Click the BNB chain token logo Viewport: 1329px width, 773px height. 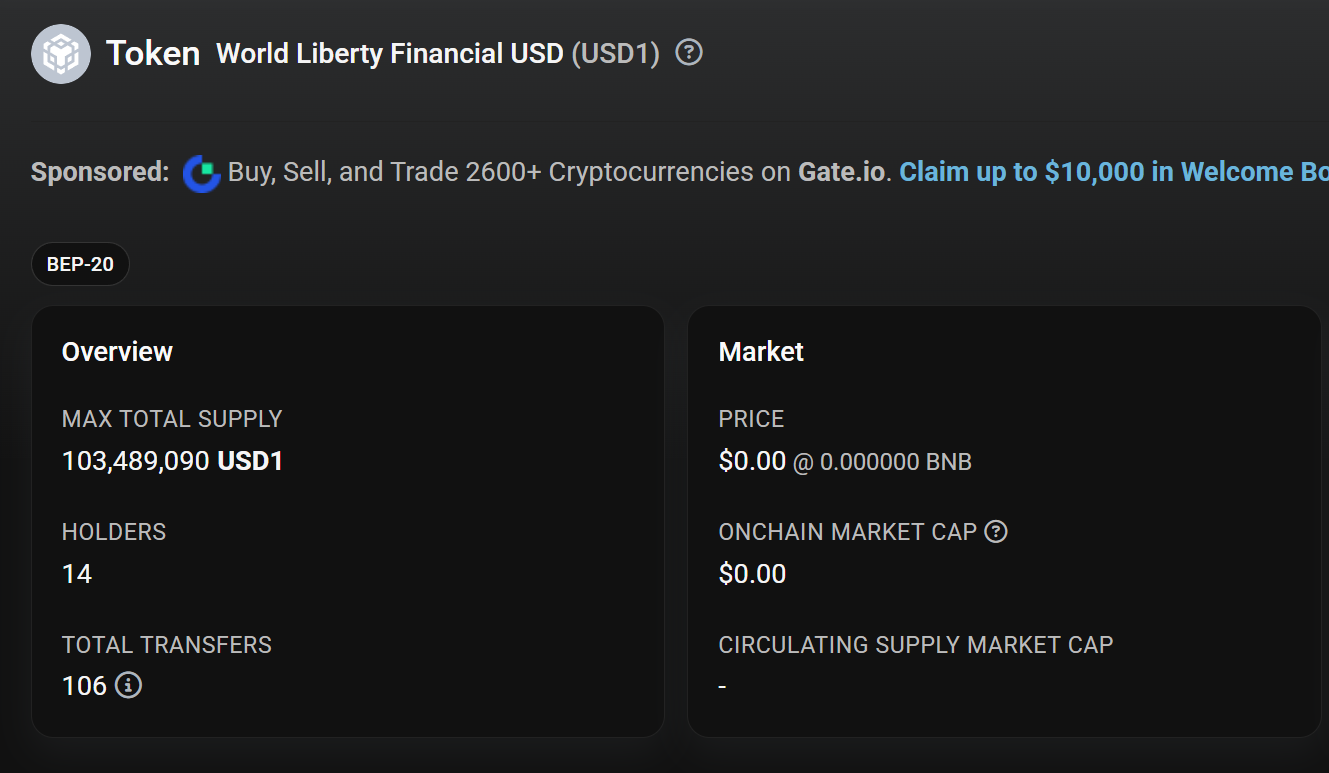click(x=61, y=52)
